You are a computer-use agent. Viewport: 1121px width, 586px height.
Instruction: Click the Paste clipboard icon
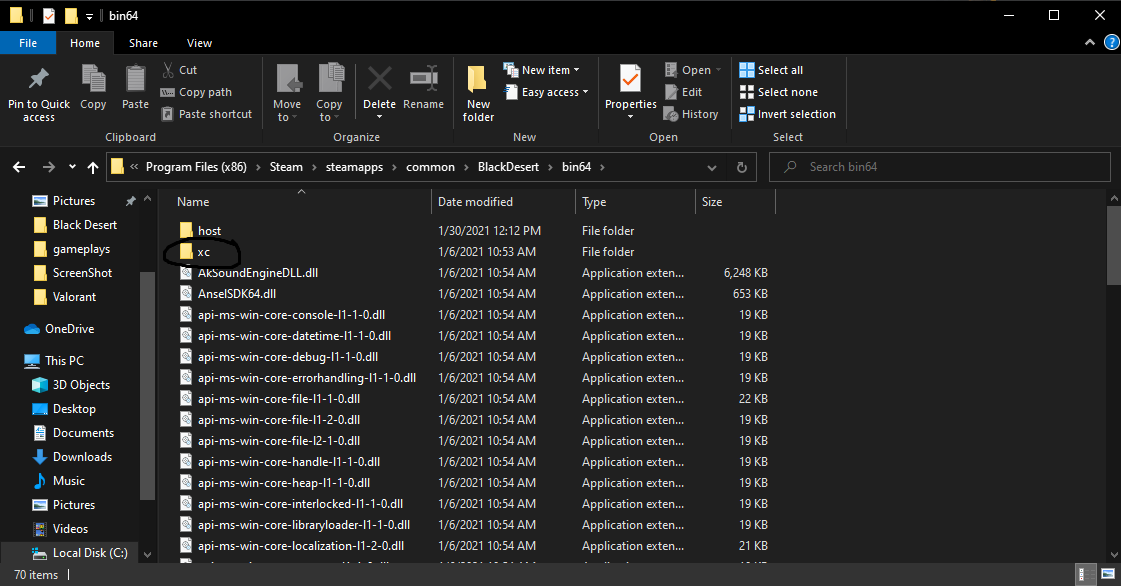point(135,80)
